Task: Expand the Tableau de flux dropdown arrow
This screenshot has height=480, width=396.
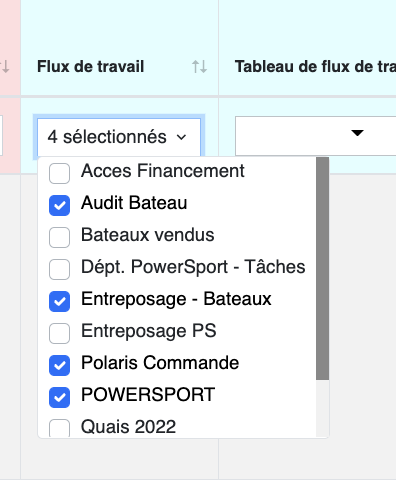Action: pos(357,133)
